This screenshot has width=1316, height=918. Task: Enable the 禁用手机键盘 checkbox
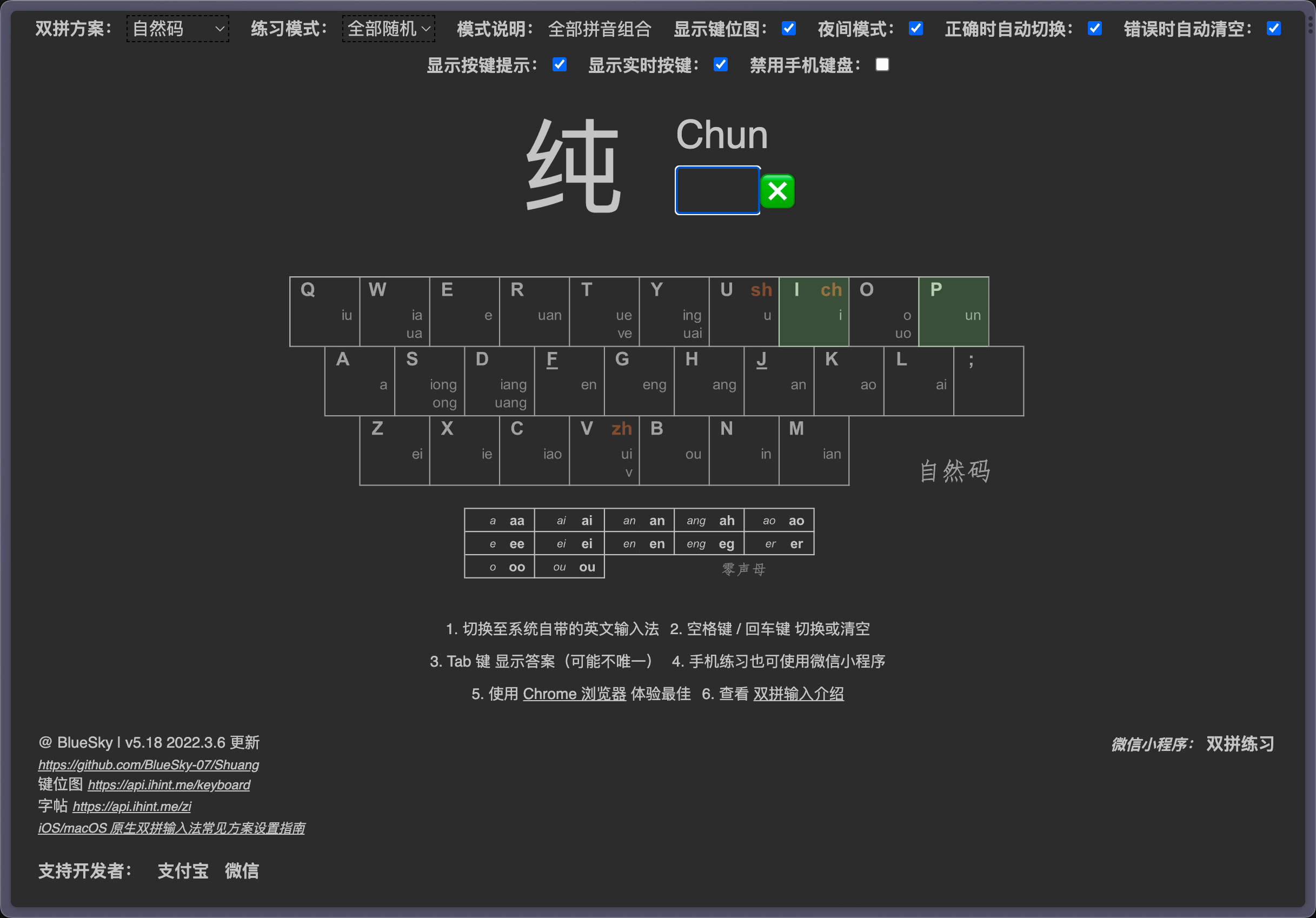(881, 64)
